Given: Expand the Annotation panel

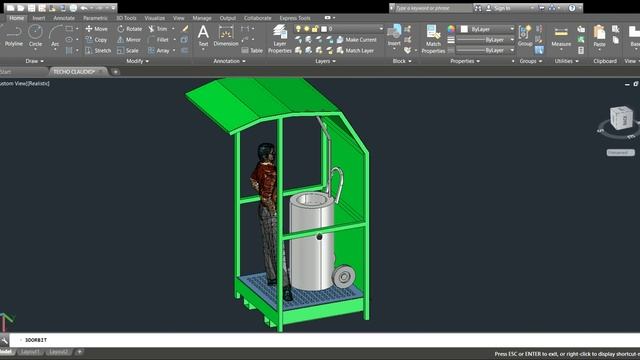Looking at the screenshot, I should coord(229,61).
